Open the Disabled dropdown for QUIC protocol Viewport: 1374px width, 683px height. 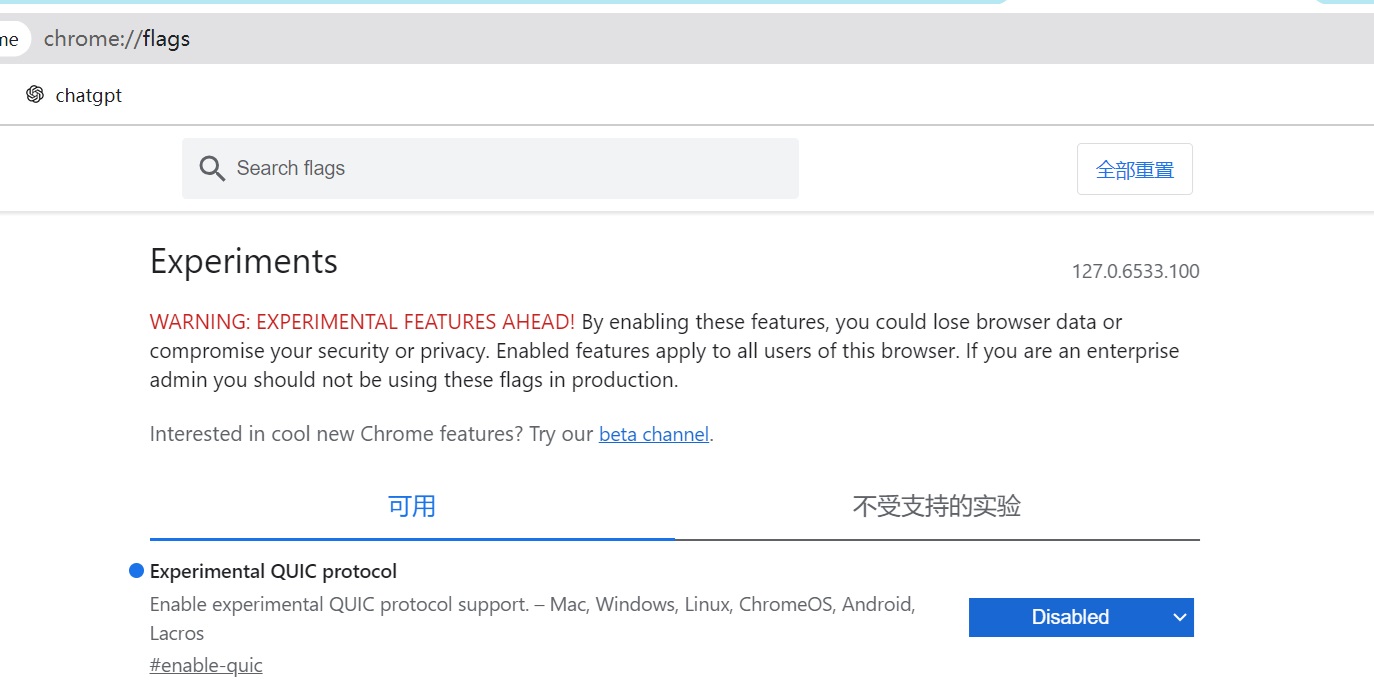pyautogui.click(x=1069, y=617)
